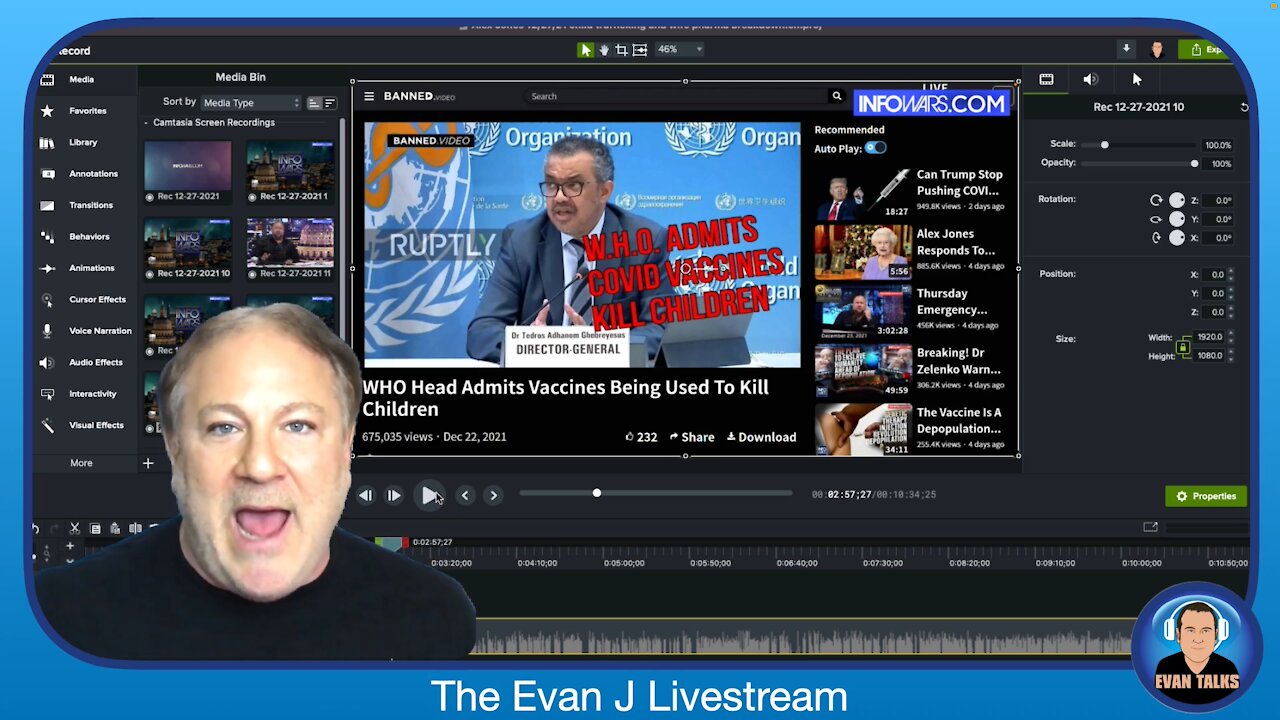The width and height of the screenshot is (1280, 720).
Task: Click the Play button
Action: coord(430,495)
